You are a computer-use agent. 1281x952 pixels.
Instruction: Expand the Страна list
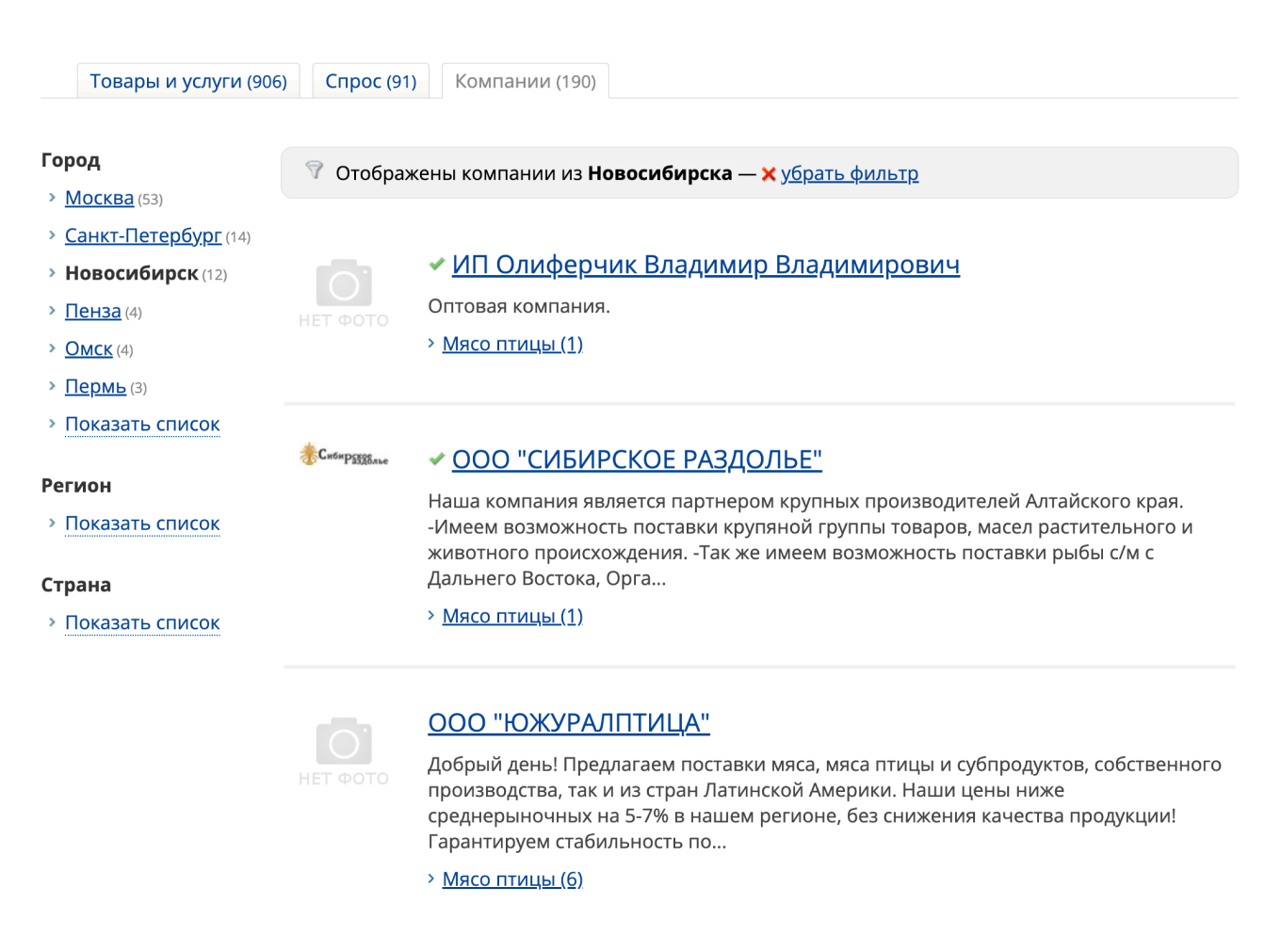(x=142, y=623)
